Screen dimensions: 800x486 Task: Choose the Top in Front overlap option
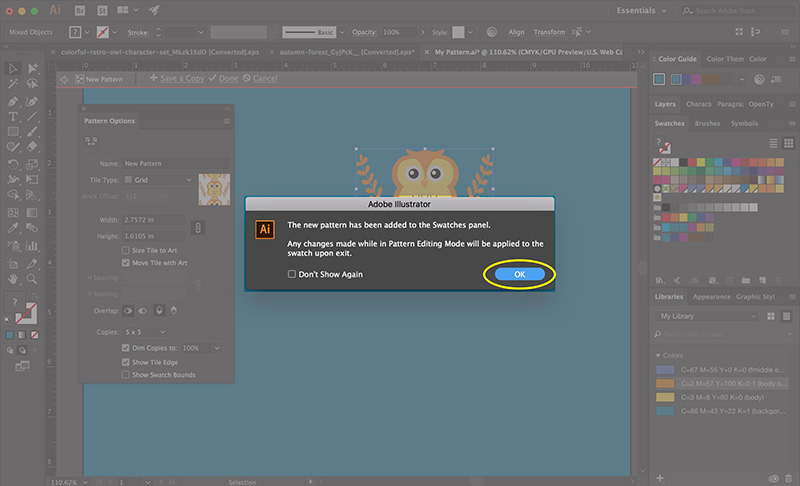(159, 311)
